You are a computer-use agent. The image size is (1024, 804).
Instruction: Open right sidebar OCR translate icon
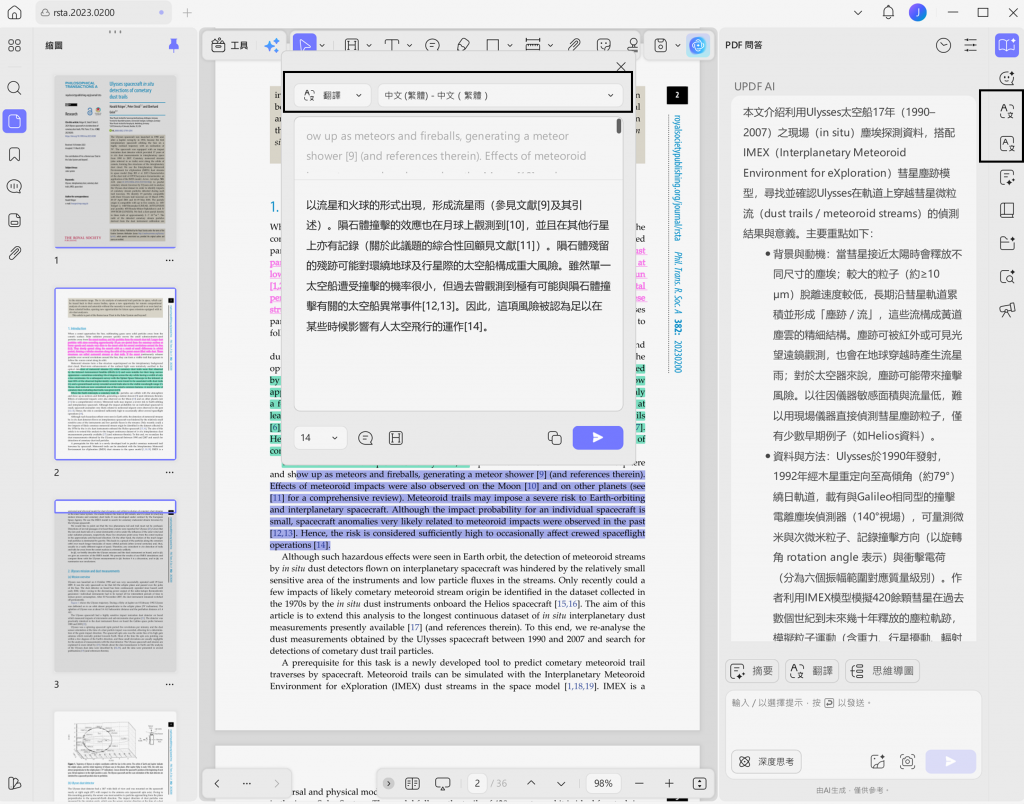(x=1007, y=144)
